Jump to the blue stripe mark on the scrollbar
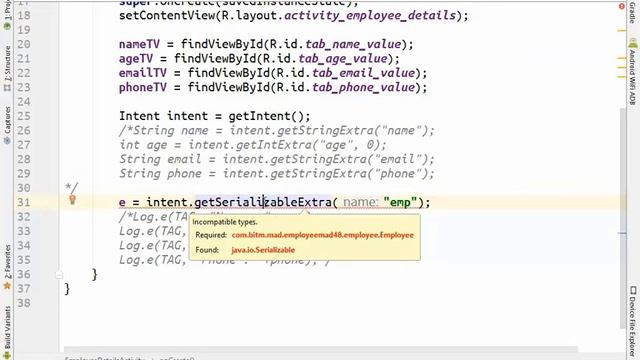The image size is (640, 360). pyautogui.click(x=622, y=233)
